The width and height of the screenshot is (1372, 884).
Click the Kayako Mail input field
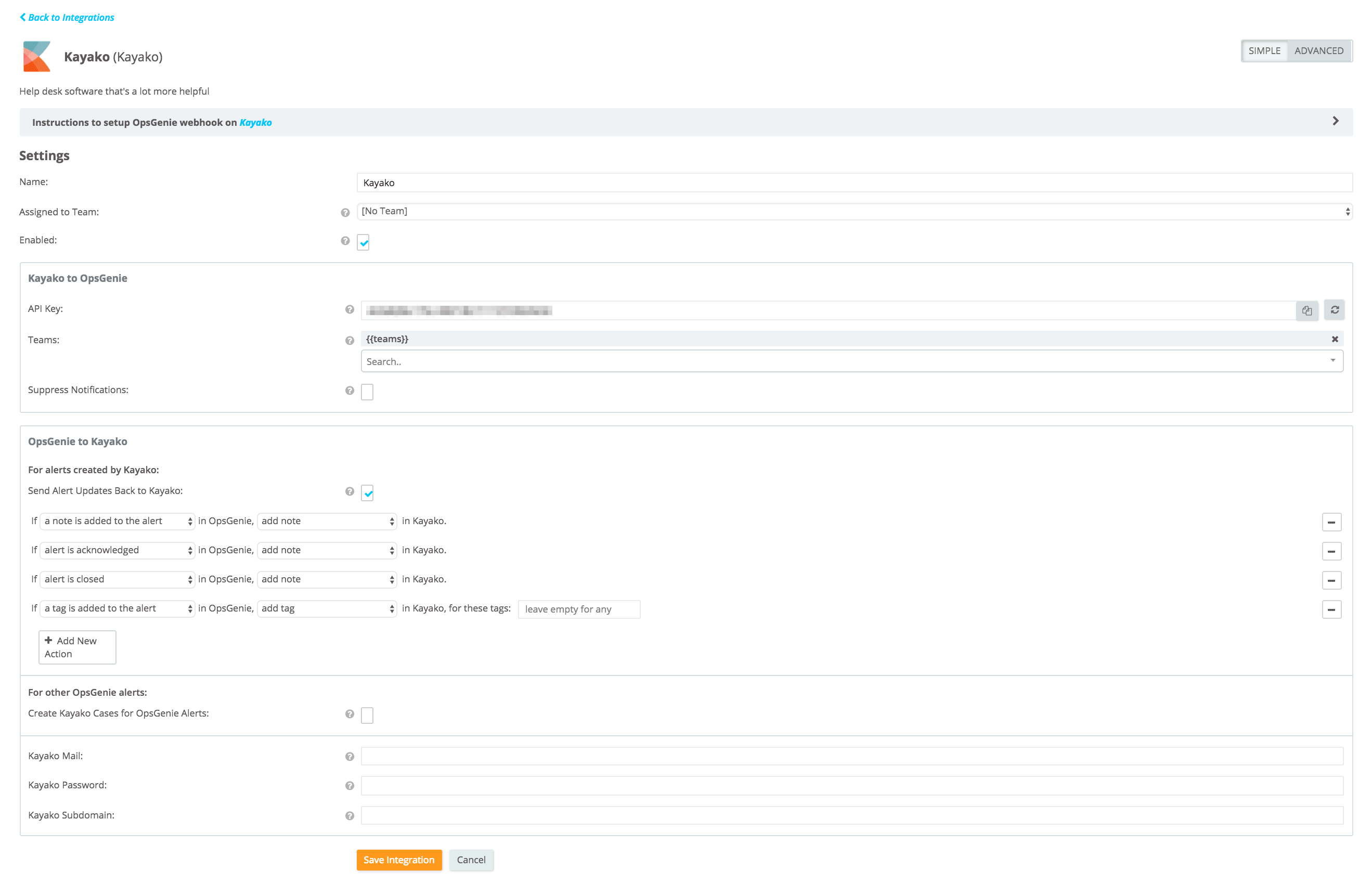852,757
